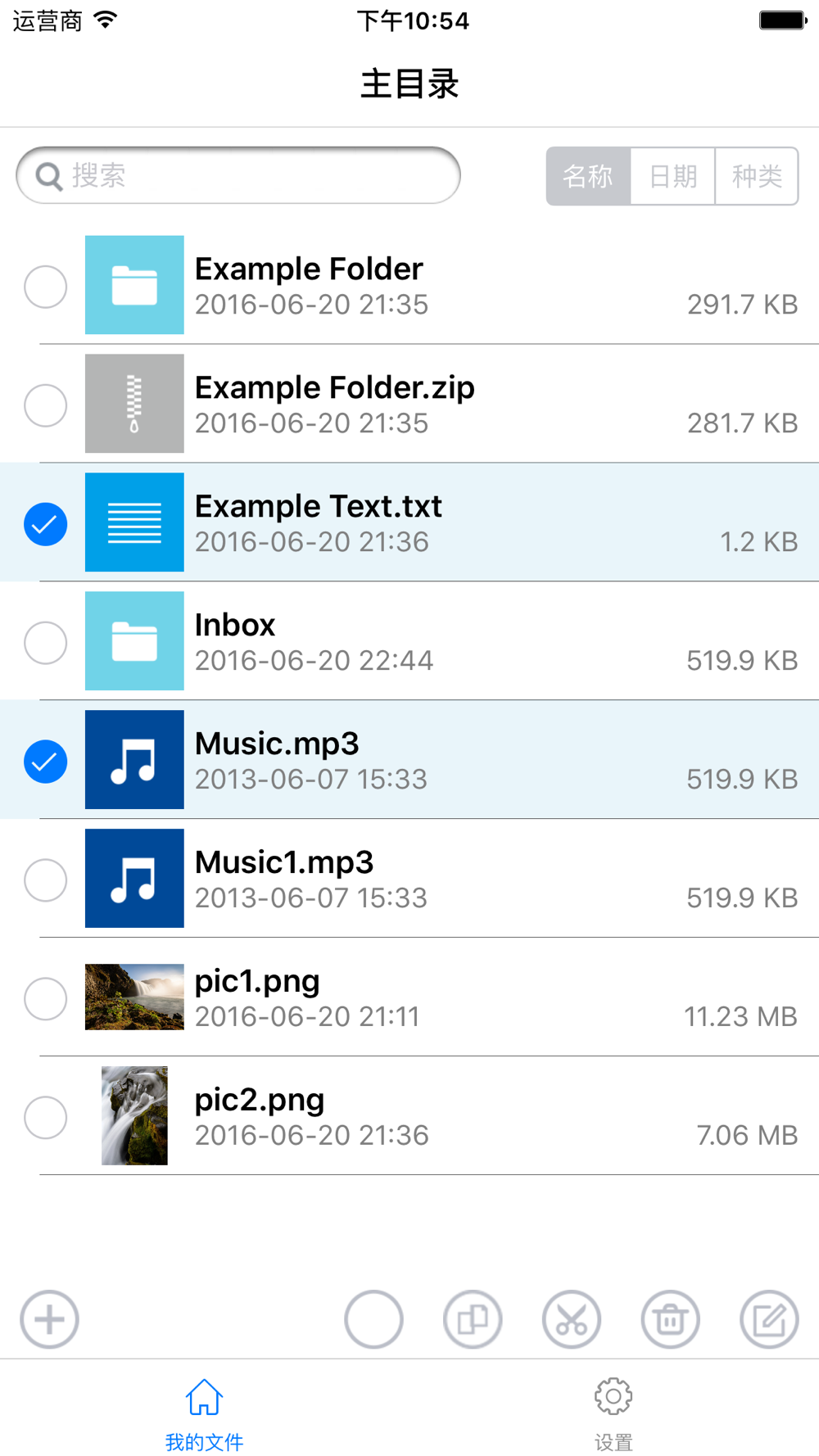Screen dimensions: 819x1456
Task: Tap the music note icon of Music.mp3
Action: (x=134, y=760)
